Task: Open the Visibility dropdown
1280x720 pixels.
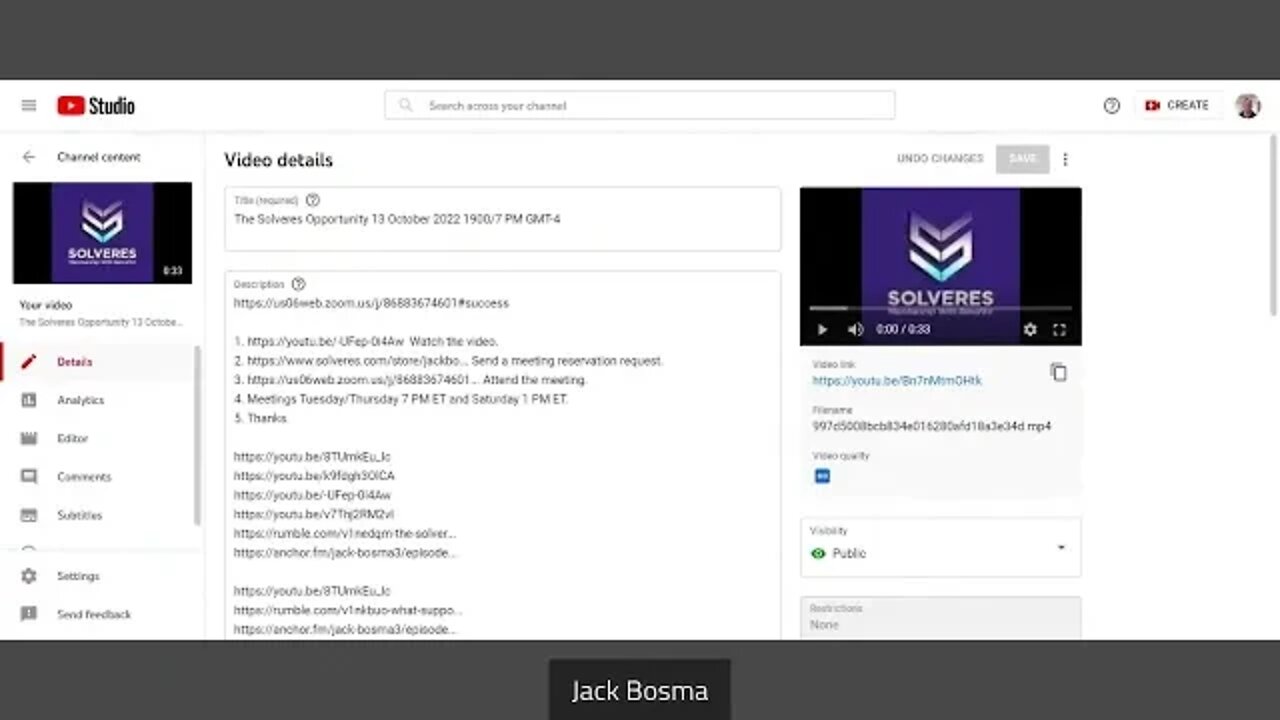Action: pyautogui.click(x=940, y=546)
